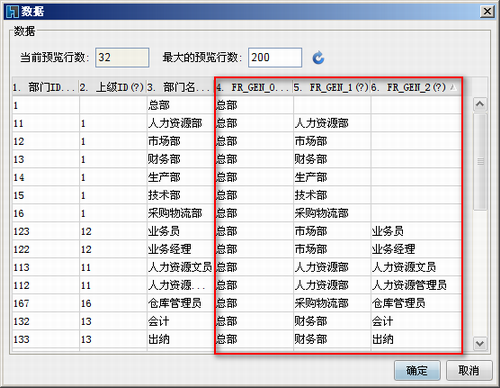
Task: Click 出纳 in the 部门名 column
Action: tap(159, 340)
